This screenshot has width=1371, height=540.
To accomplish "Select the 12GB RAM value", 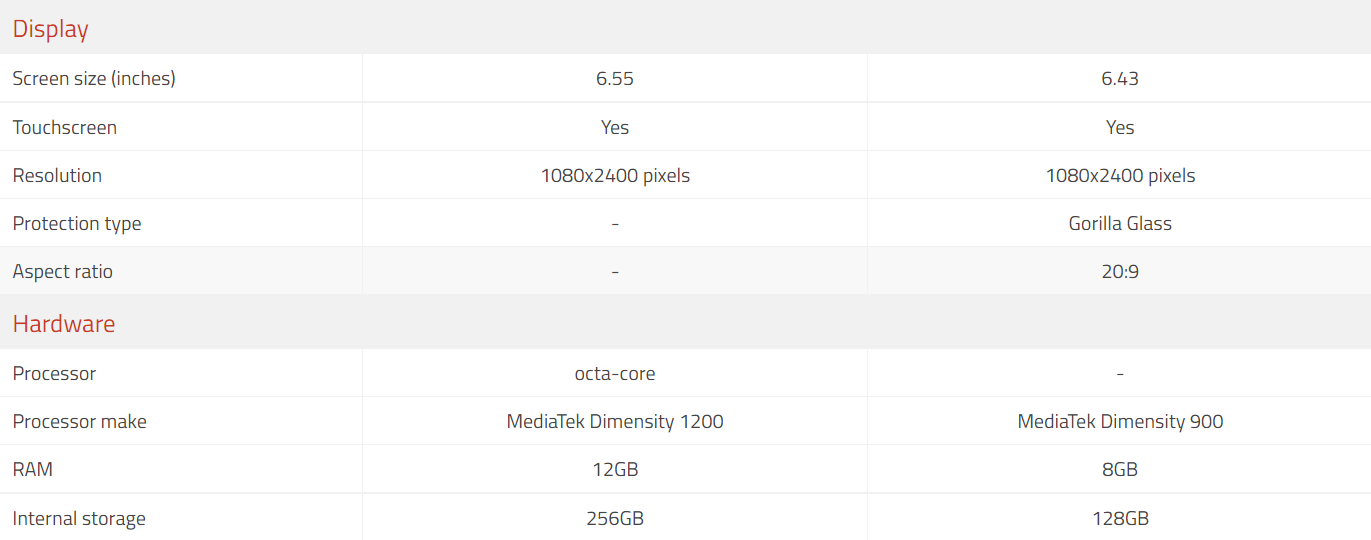I will tap(615, 469).
